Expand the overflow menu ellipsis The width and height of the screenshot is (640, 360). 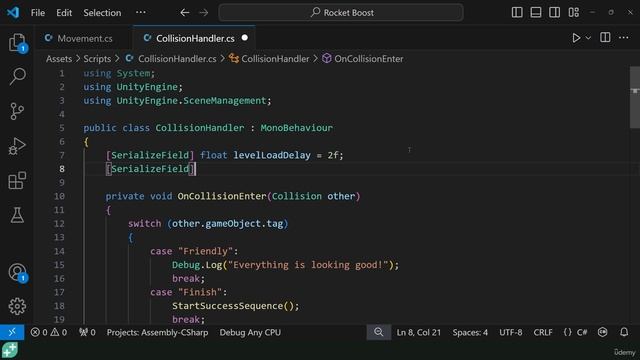coord(141,12)
